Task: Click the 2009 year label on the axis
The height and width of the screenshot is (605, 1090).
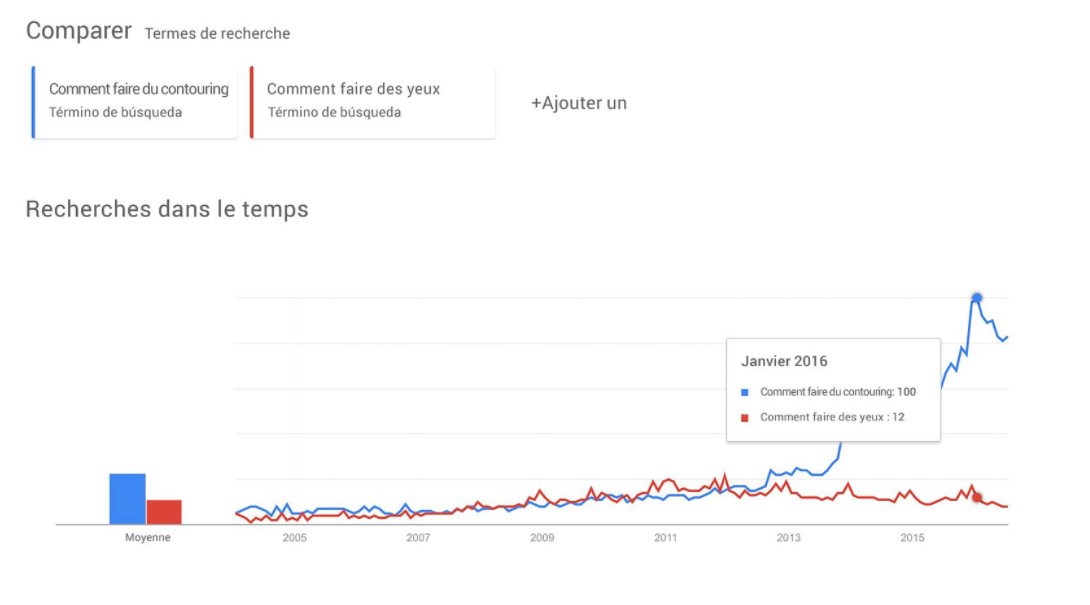Action: (x=541, y=538)
